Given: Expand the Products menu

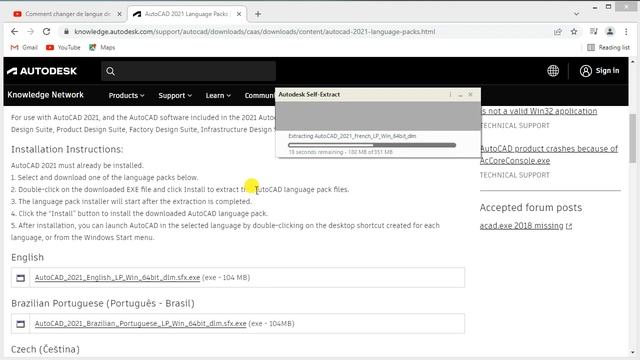Looking at the screenshot, I should tap(126, 95).
